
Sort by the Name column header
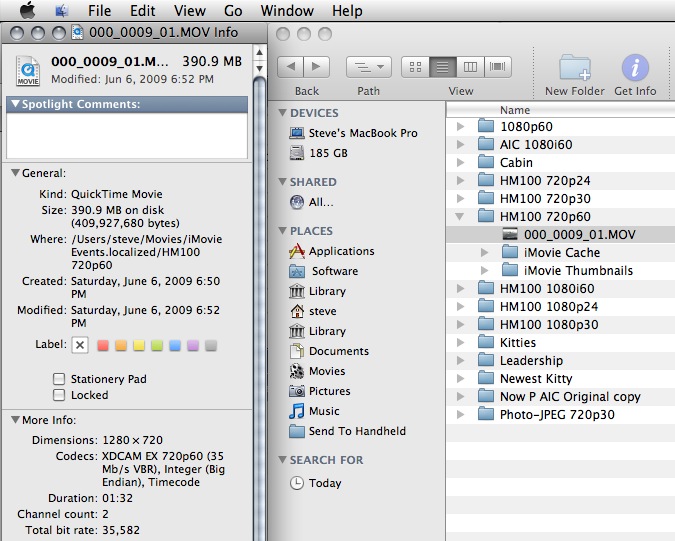click(560, 110)
